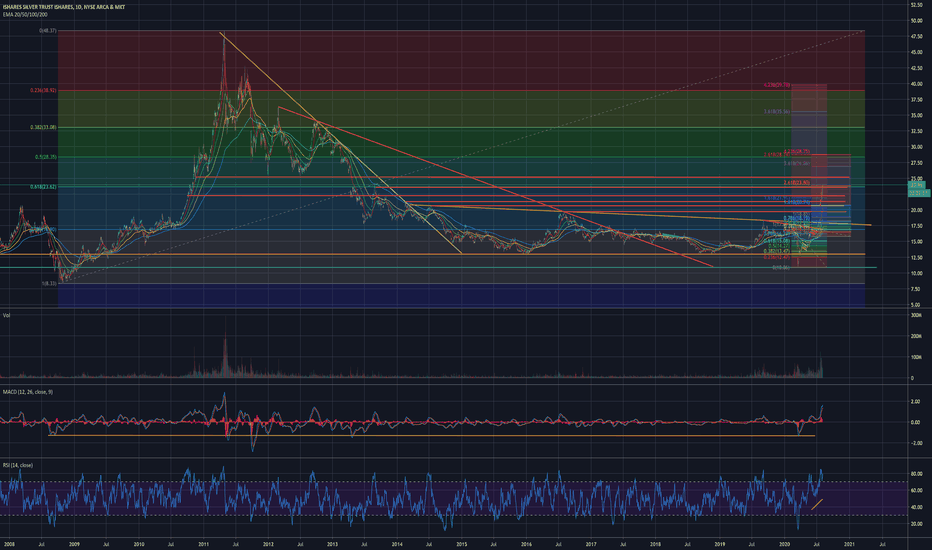The image size is (932, 550).
Task: Click 2020 on the time axis
Action: (785, 544)
